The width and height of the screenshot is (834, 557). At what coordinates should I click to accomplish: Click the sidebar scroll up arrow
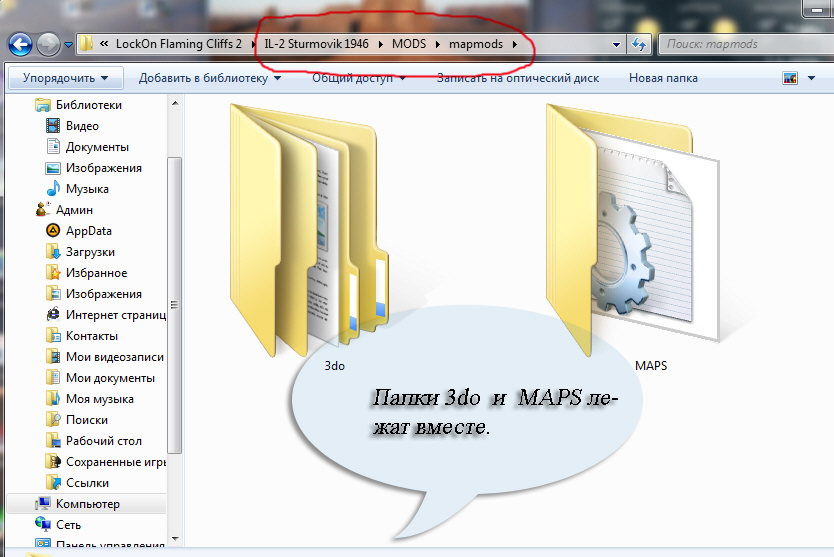pos(175,103)
